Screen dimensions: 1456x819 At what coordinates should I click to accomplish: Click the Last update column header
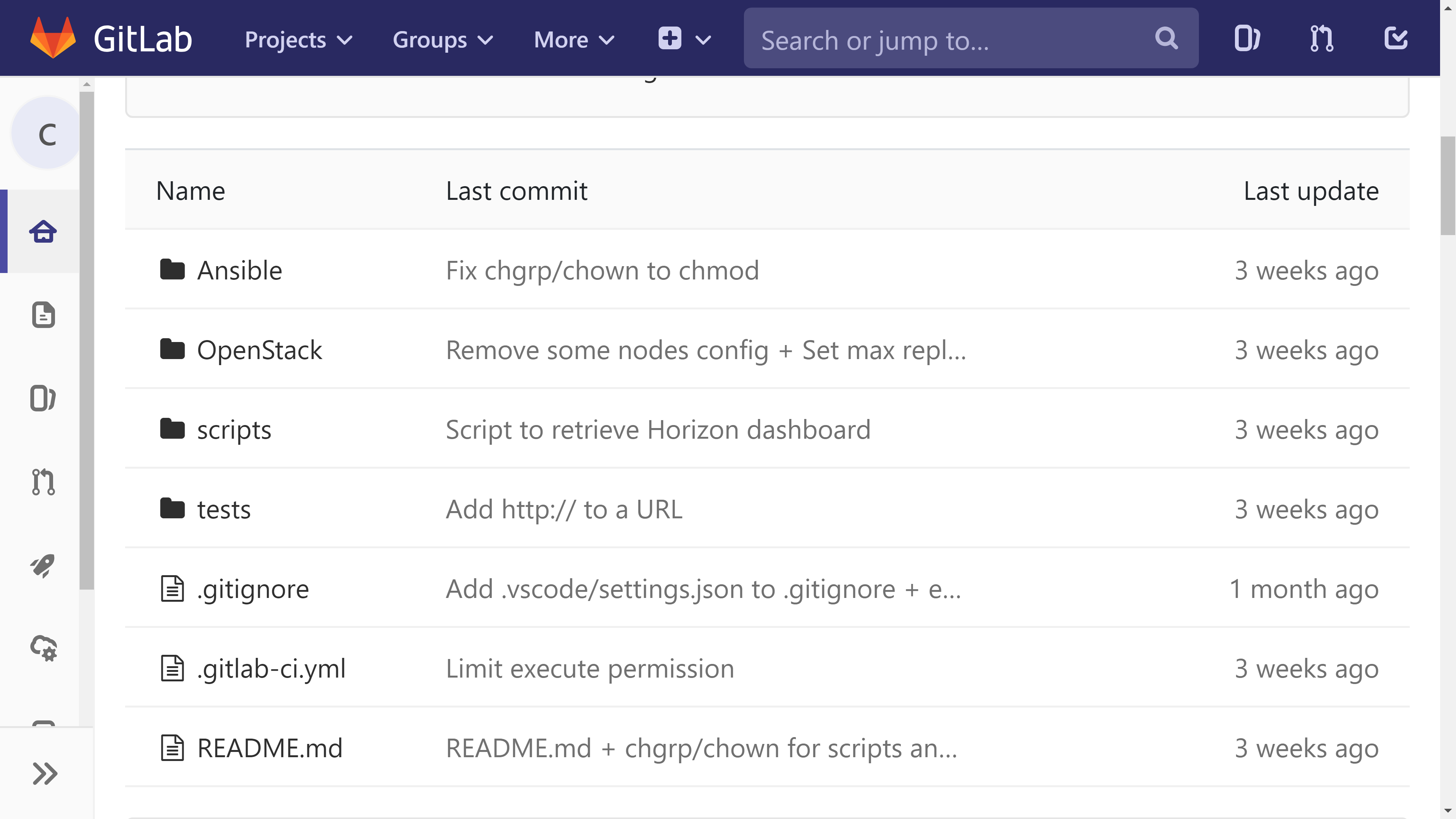click(1311, 191)
